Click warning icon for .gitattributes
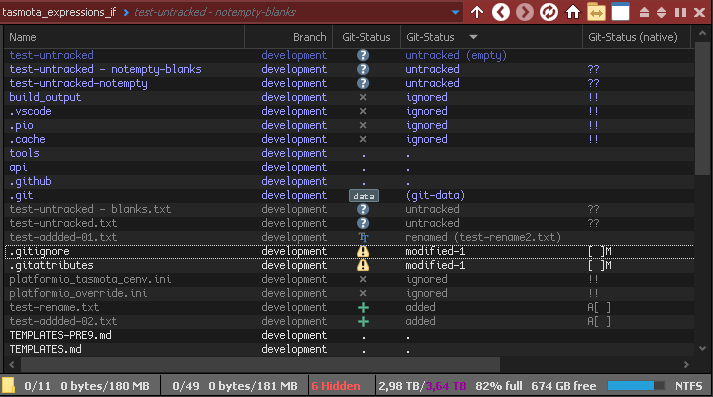 [x=363, y=266]
